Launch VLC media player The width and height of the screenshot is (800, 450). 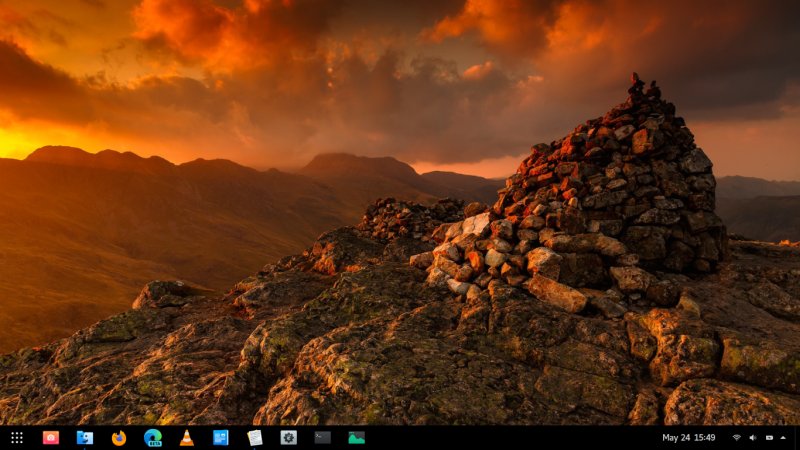coord(187,438)
